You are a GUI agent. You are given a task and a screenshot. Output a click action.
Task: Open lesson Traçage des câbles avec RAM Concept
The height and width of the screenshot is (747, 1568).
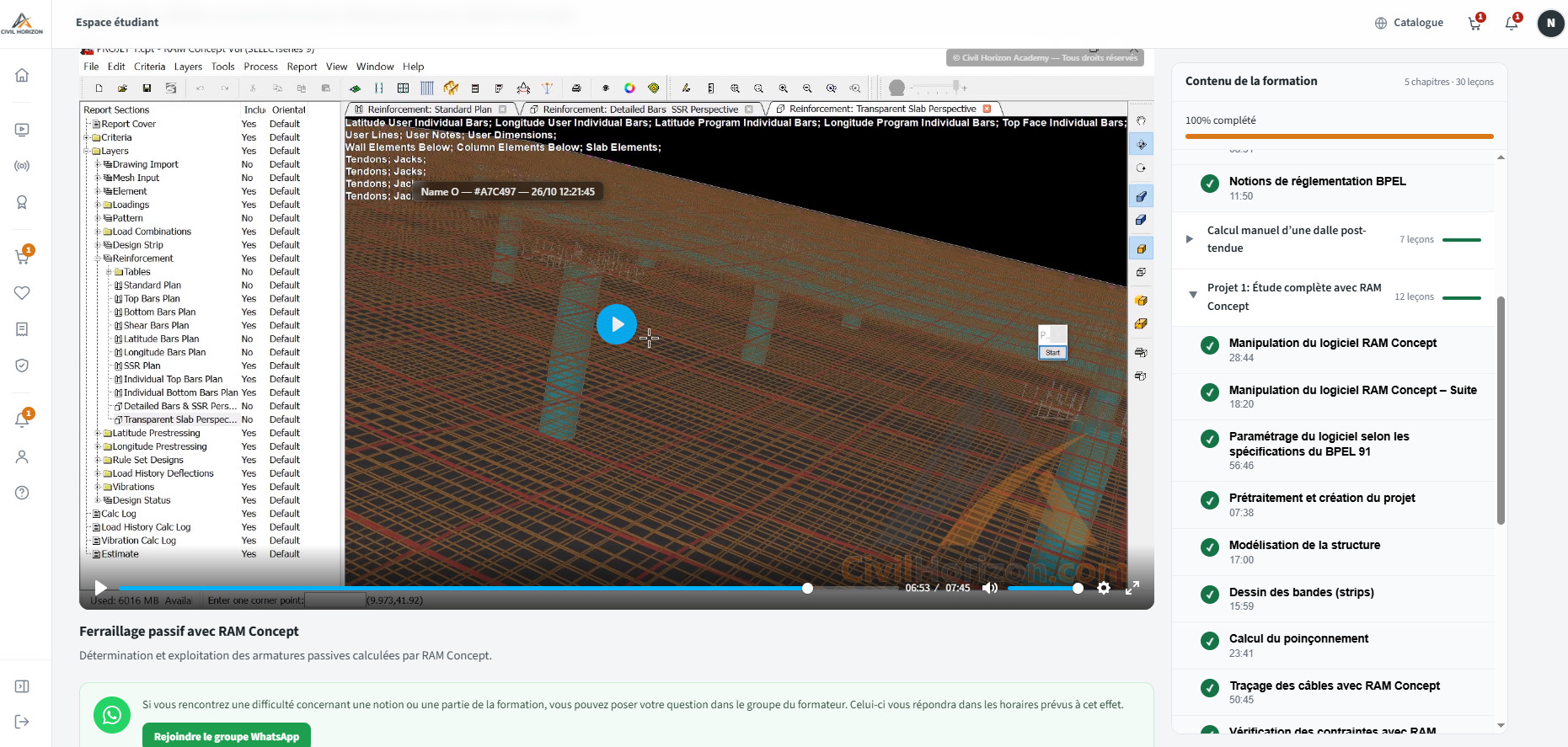(x=1333, y=692)
